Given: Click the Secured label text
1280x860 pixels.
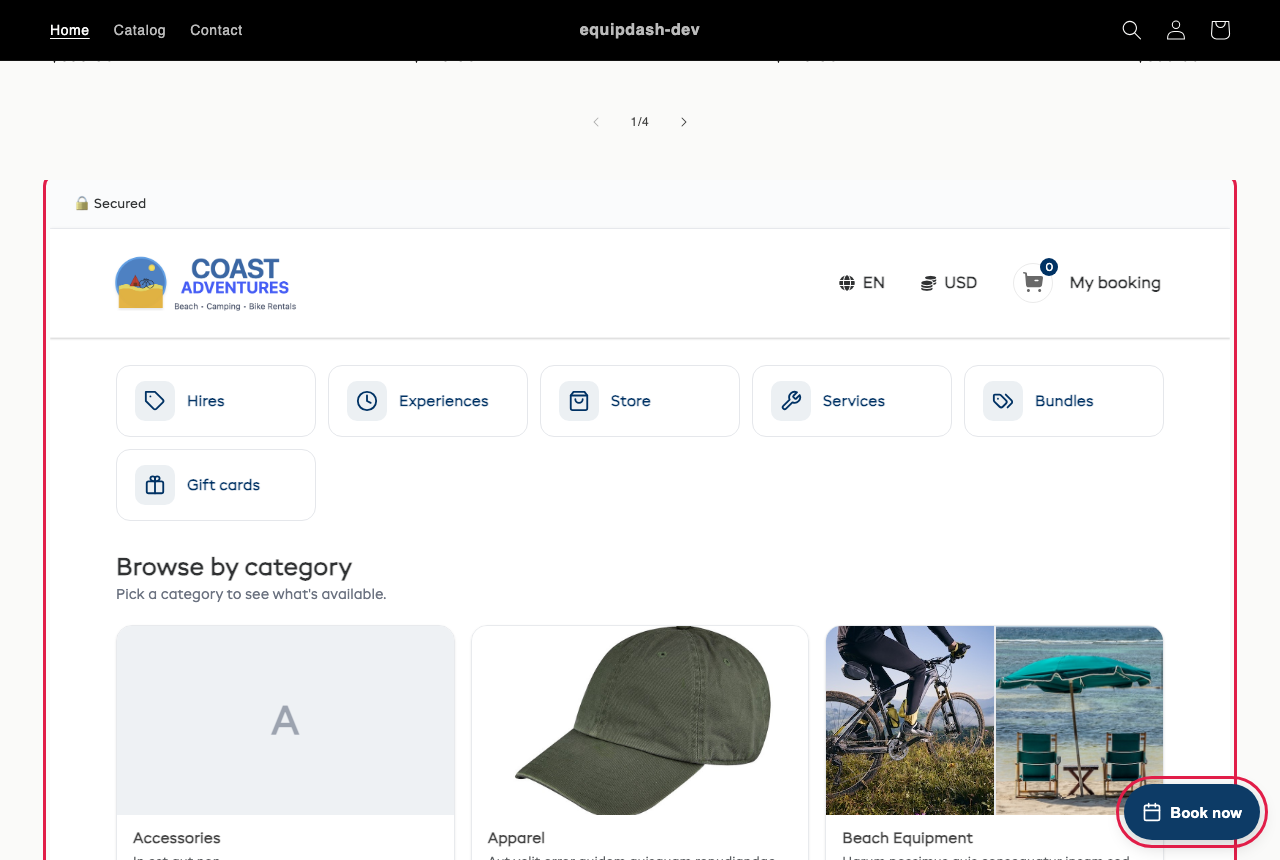Looking at the screenshot, I should (x=120, y=203).
